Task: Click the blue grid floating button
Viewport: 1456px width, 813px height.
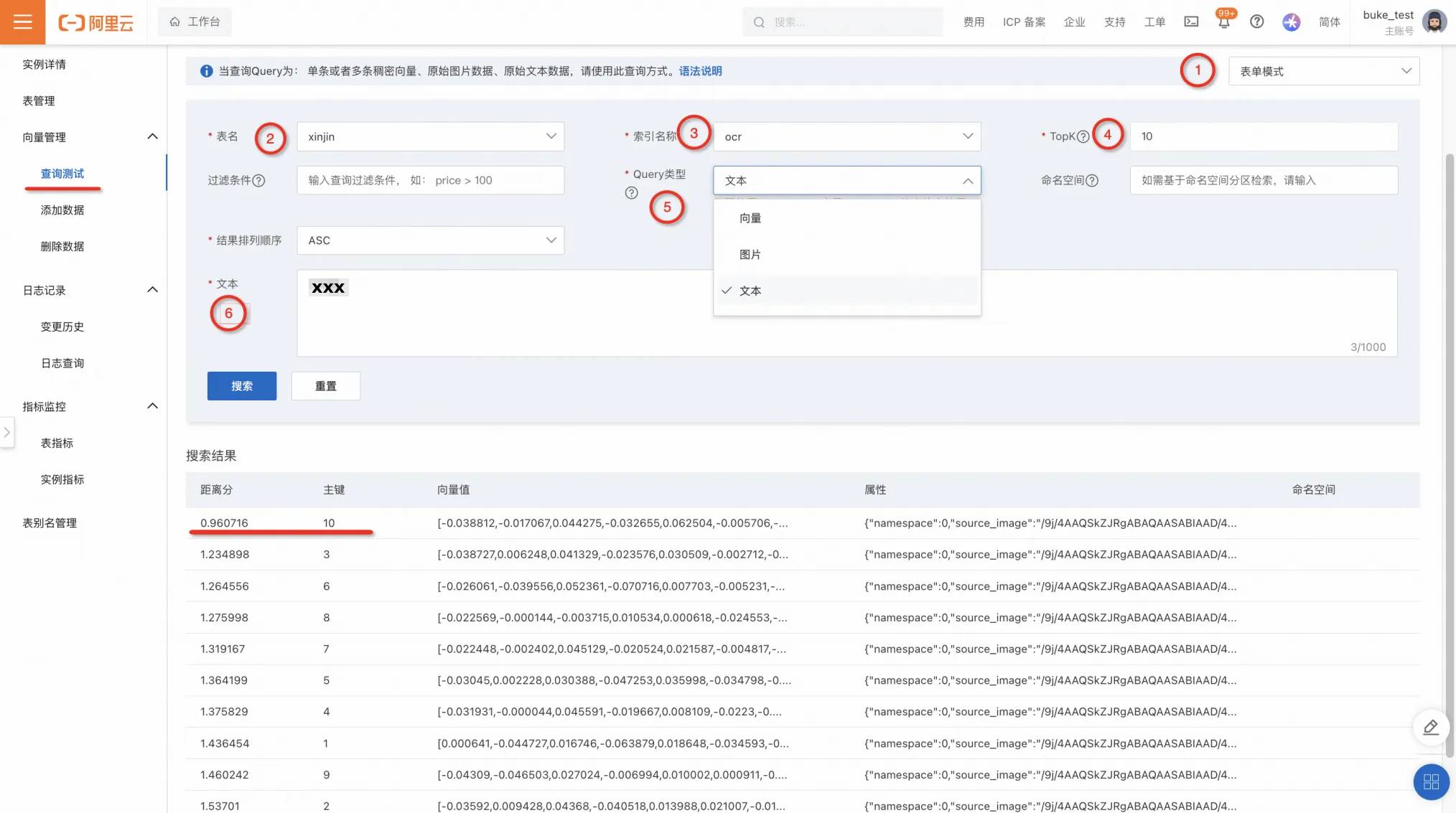Action: [1431, 782]
